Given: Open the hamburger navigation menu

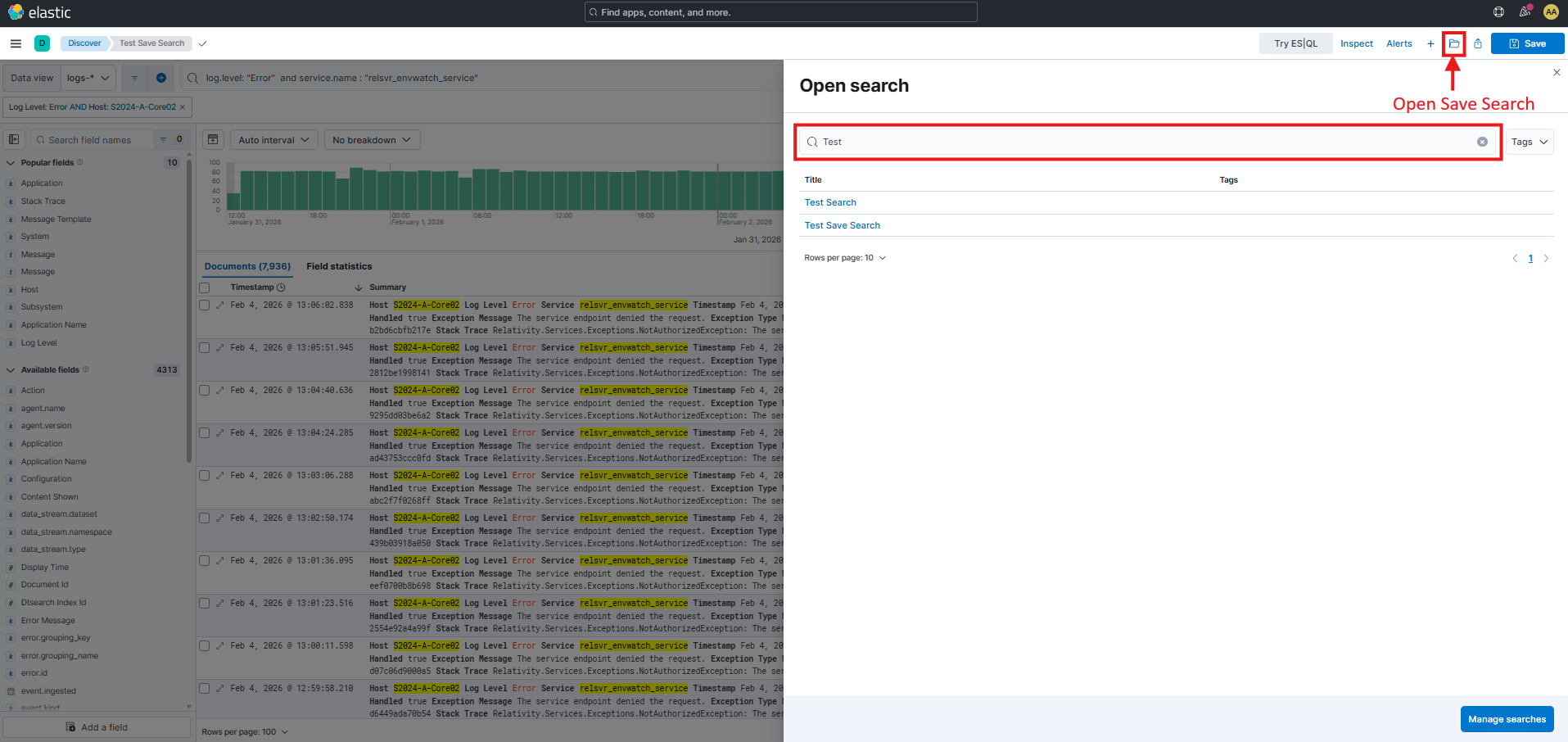Looking at the screenshot, I should pos(16,43).
